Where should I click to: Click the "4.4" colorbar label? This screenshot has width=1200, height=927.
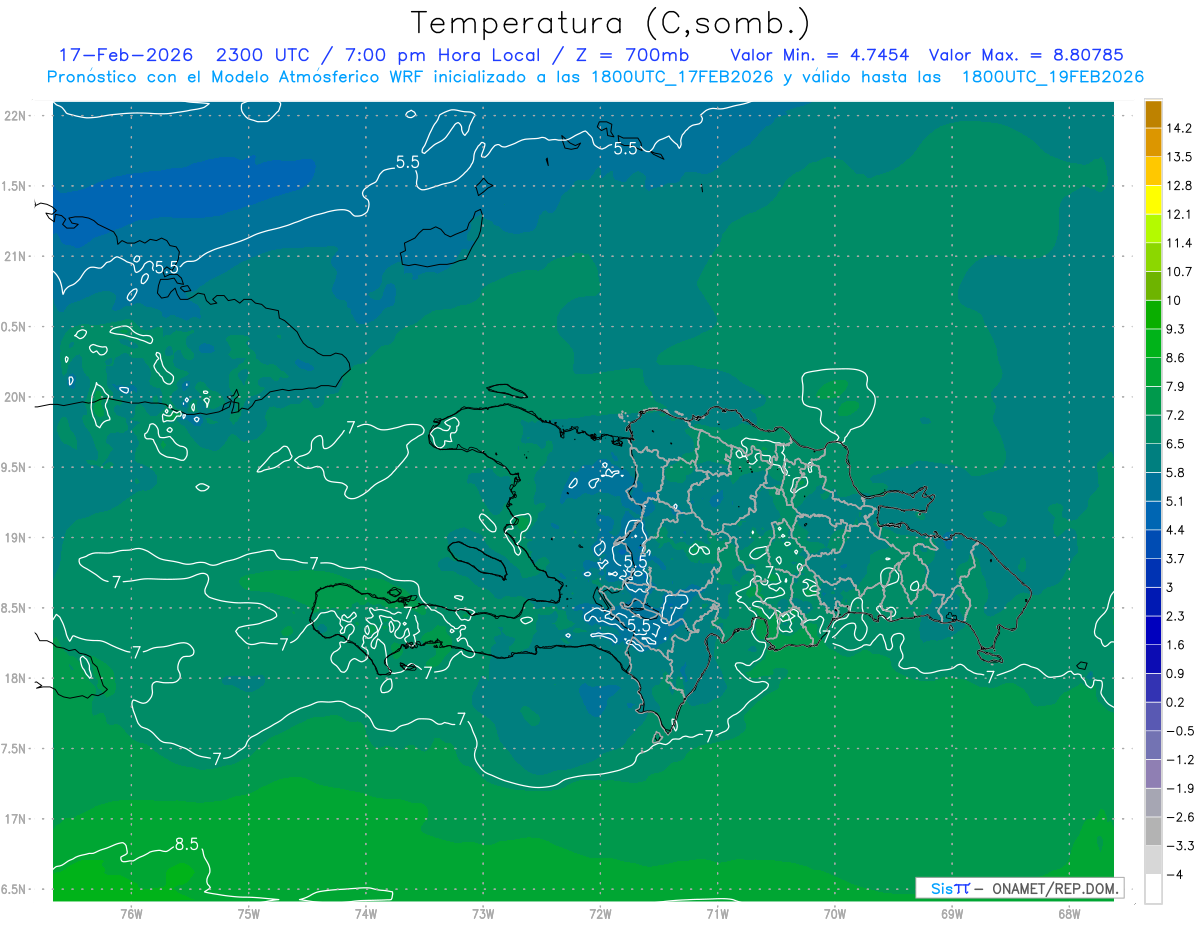coord(1176,530)
